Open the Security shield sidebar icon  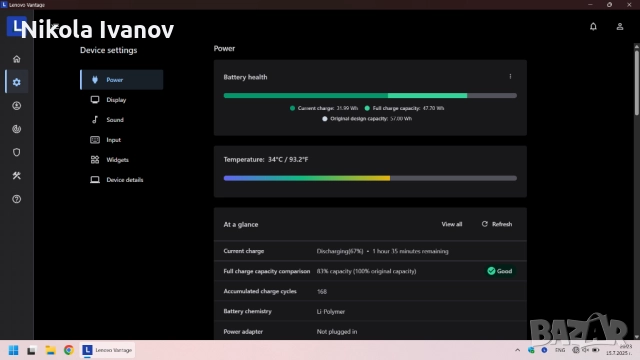click(x=16, y=152)
